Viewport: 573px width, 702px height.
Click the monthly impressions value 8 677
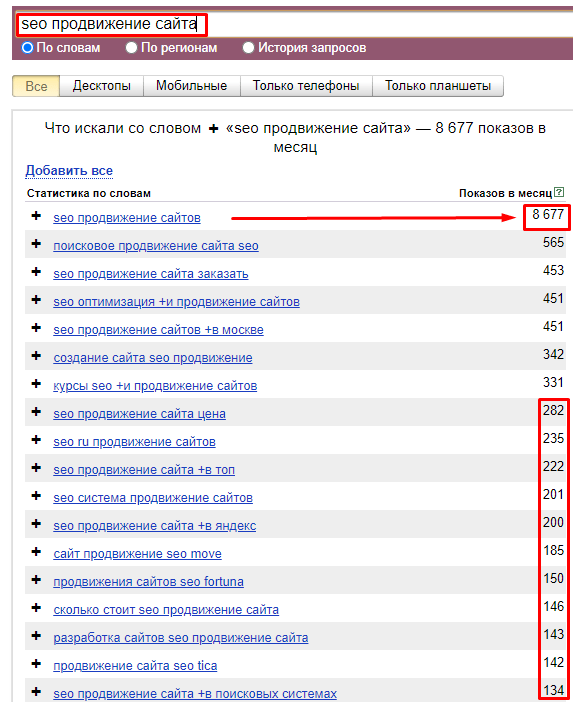547,214
